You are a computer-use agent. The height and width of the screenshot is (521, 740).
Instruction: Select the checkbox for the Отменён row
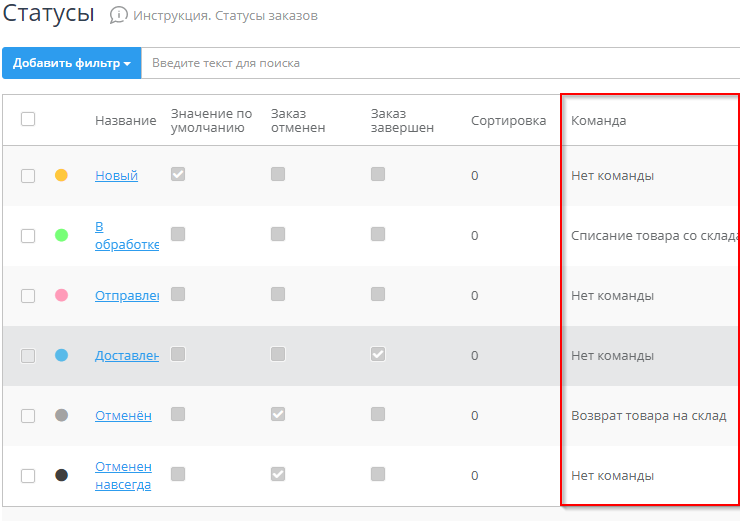[x=28, y=416]
